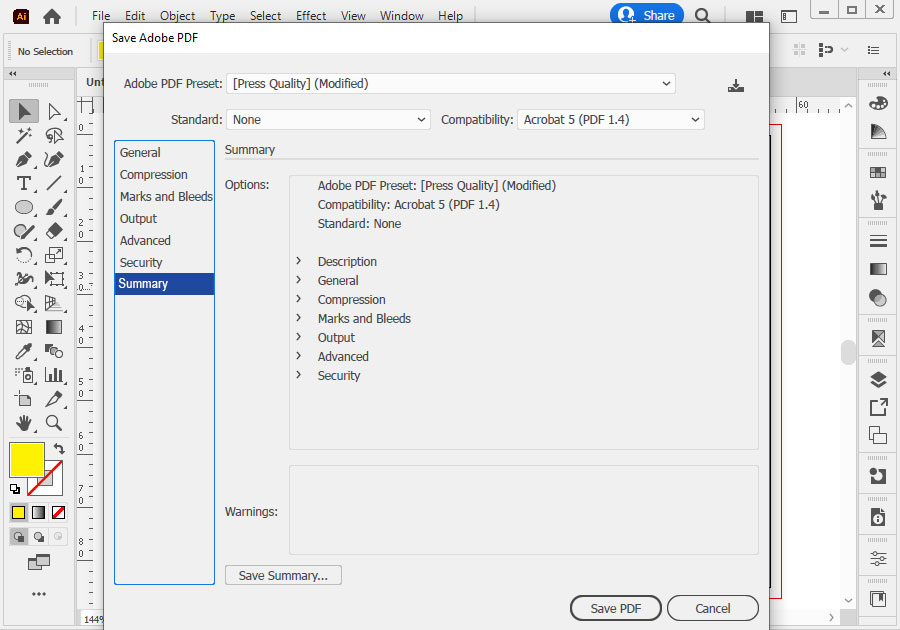Select the Free Transform tool
The width and height of the screenshot is (900, 630).
pos(54,279)
